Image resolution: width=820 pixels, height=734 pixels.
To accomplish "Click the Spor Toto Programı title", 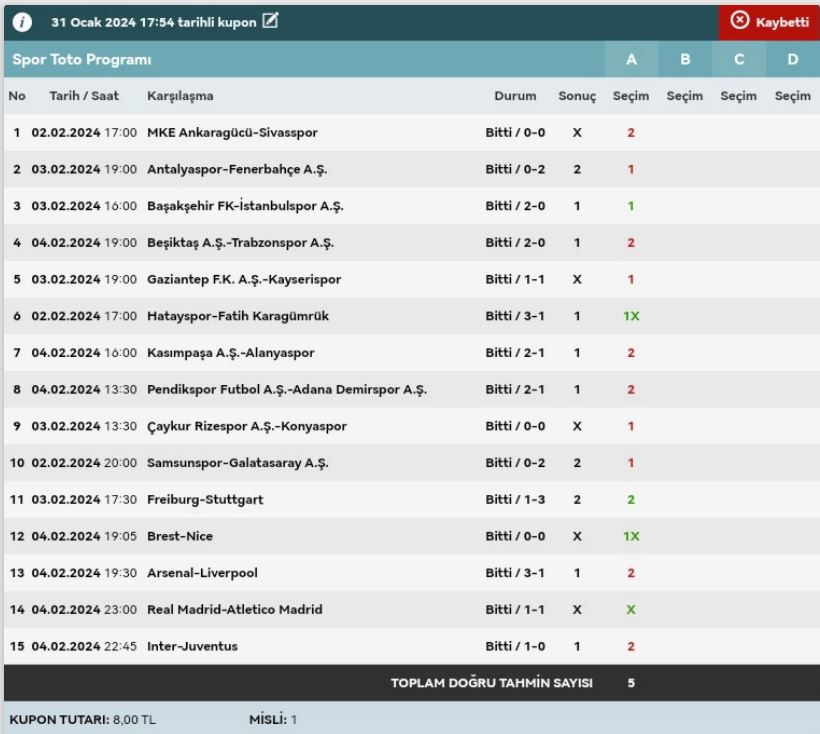I will click(82, 59).
